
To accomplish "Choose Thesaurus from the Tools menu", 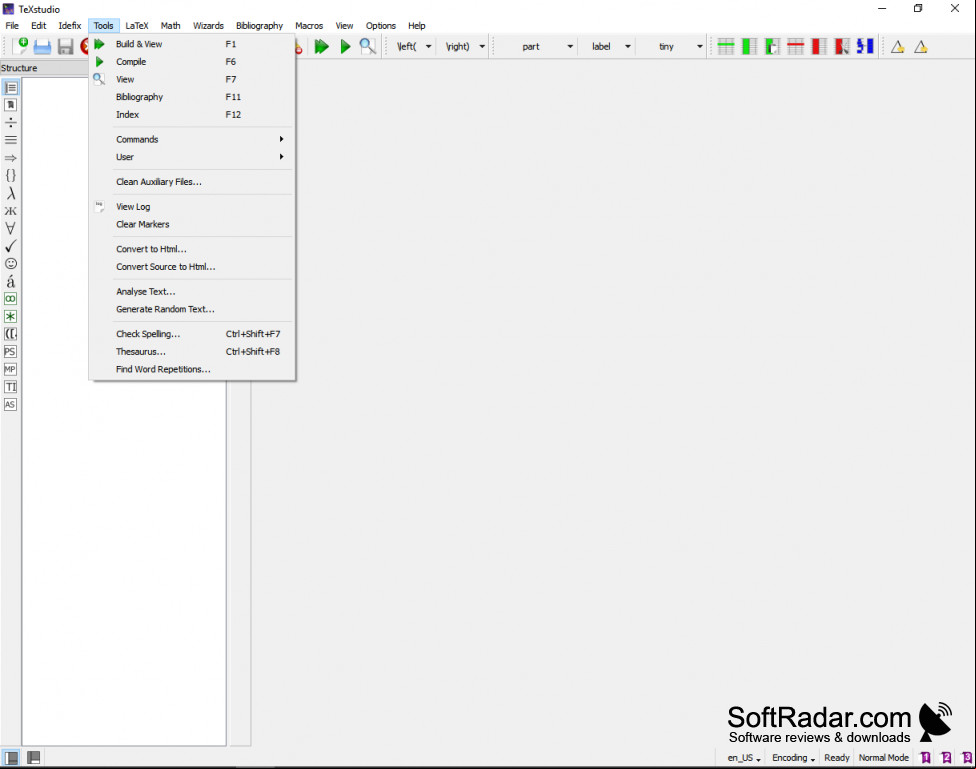I will 192,352.
